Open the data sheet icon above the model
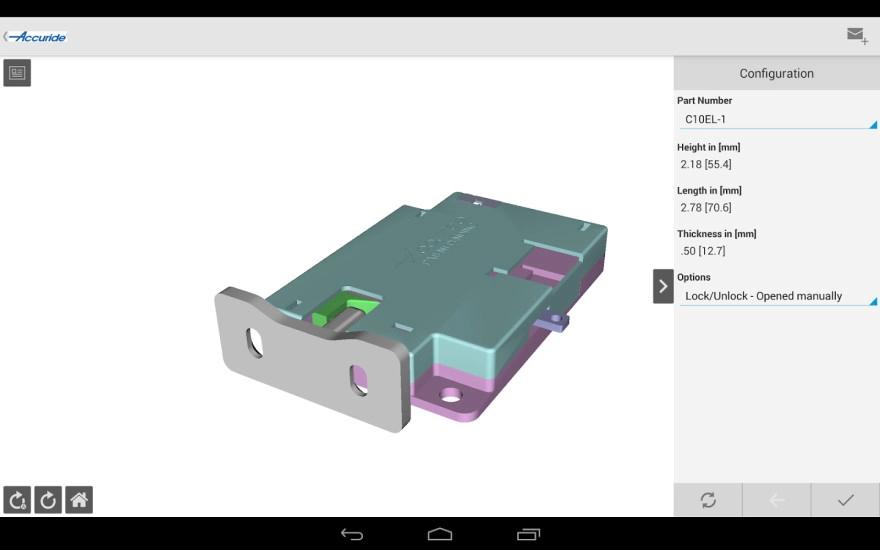880x550 pixels. tap(17, 73)
